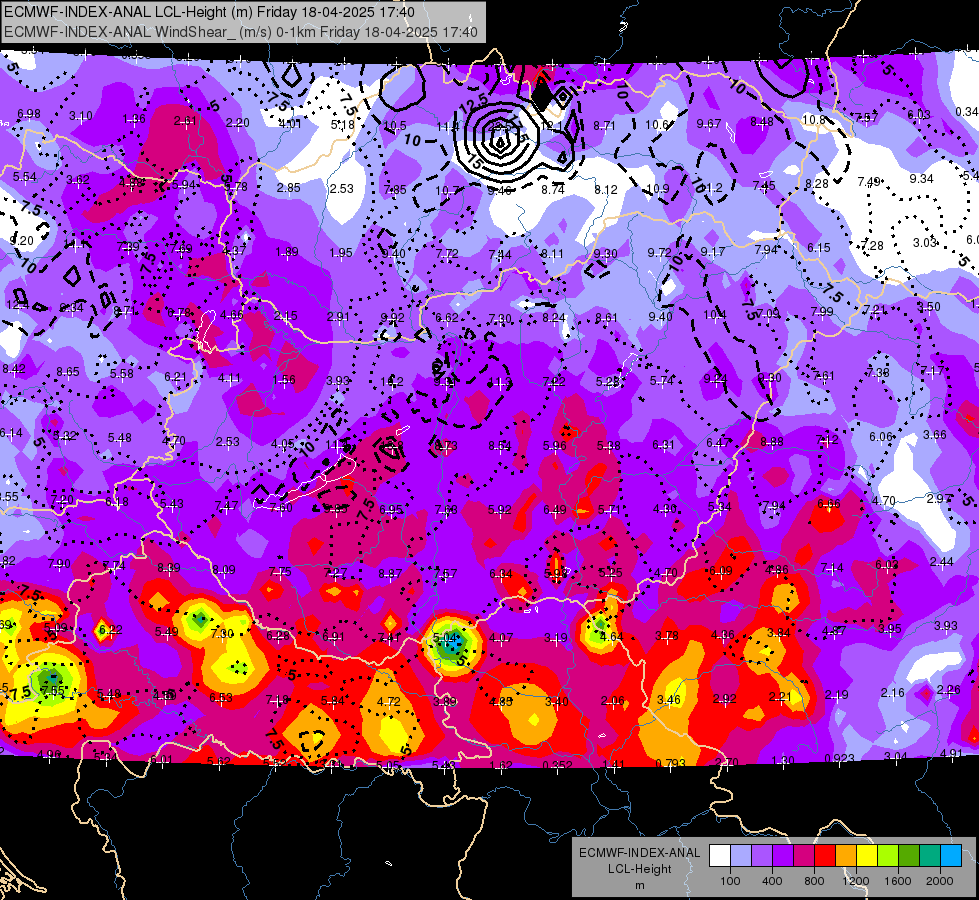Pick the blue legend swatch right of 2000

pos(950,856)
